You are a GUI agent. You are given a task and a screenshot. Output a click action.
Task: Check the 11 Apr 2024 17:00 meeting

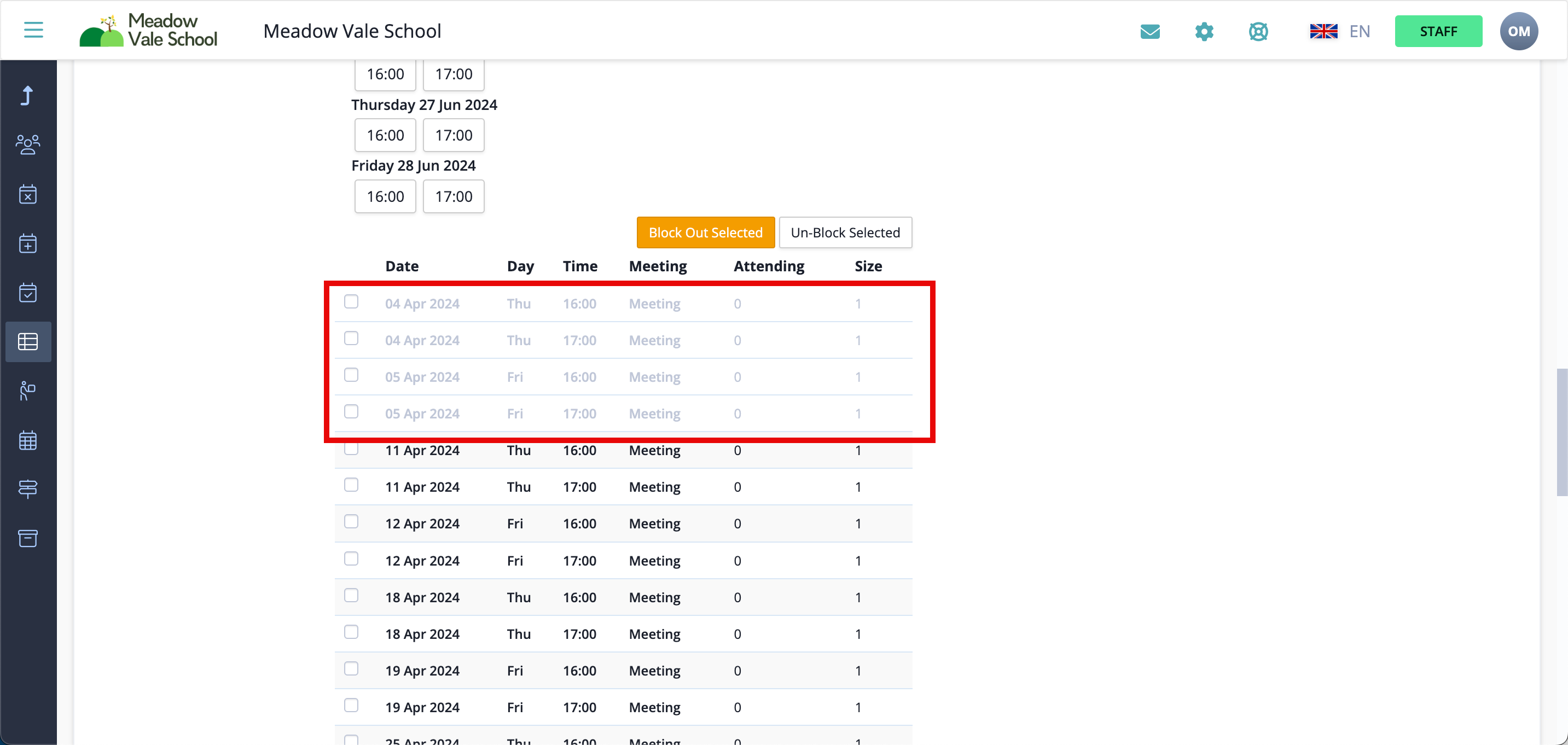[351, 485]
